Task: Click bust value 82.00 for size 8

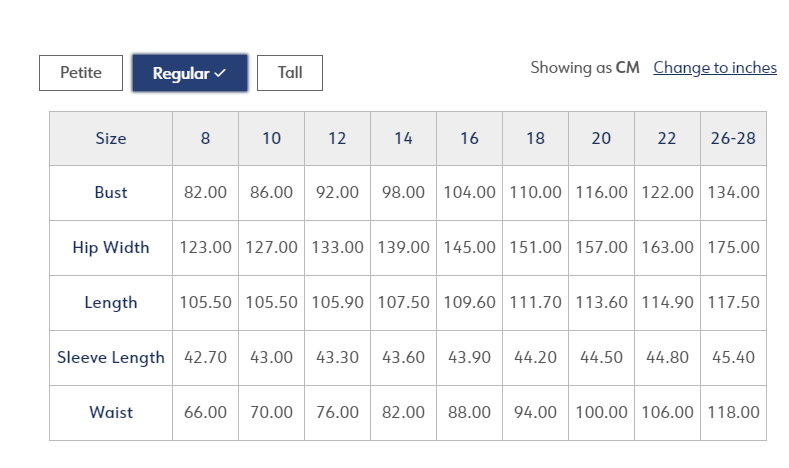Action: 205,192
